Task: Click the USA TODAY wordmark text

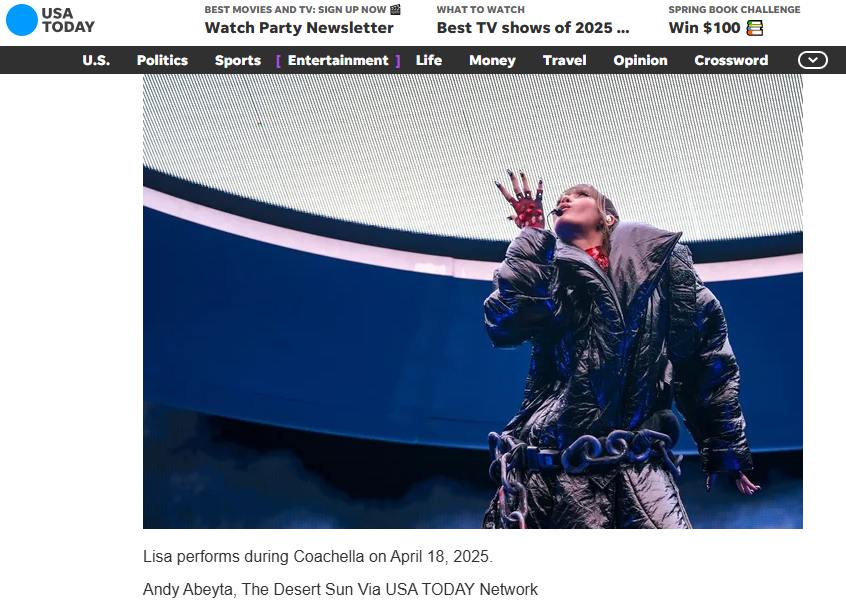Action: tap(68, 20)
